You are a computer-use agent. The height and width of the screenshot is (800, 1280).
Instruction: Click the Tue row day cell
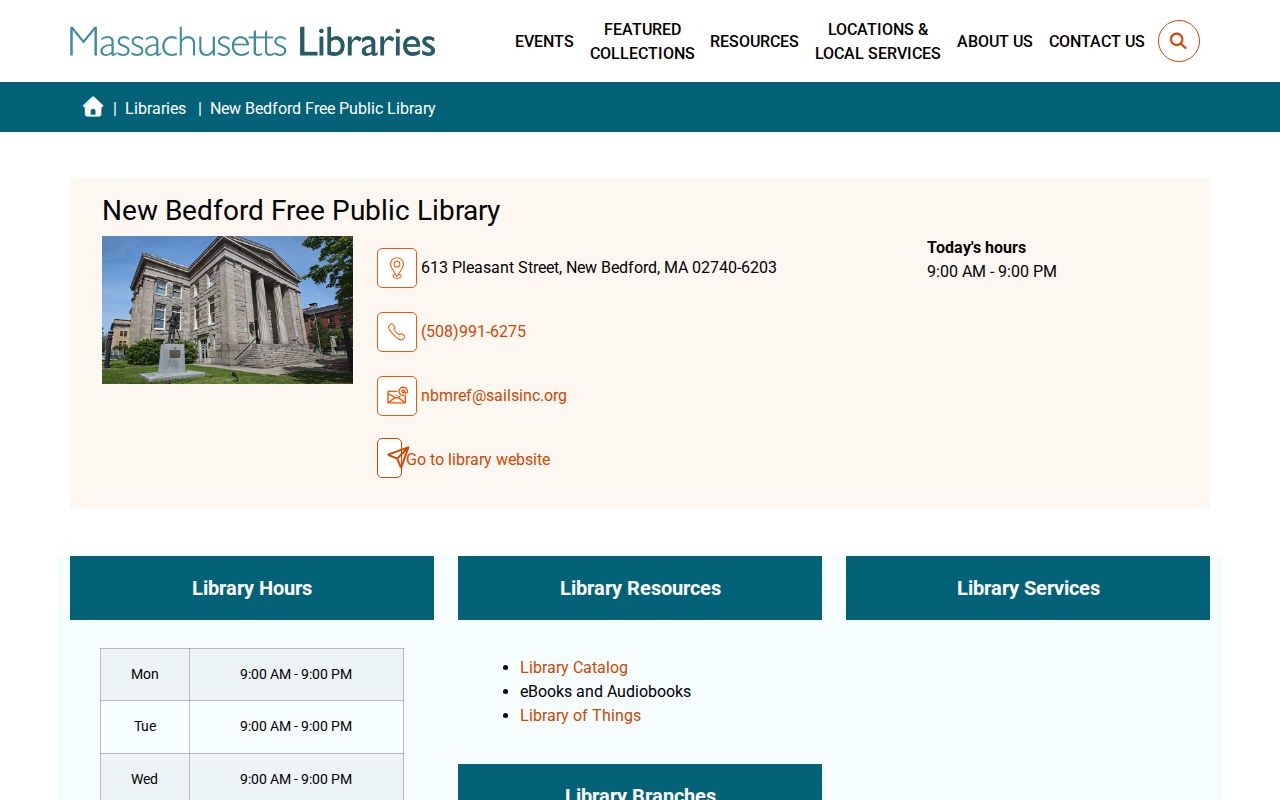coord(145,726)
